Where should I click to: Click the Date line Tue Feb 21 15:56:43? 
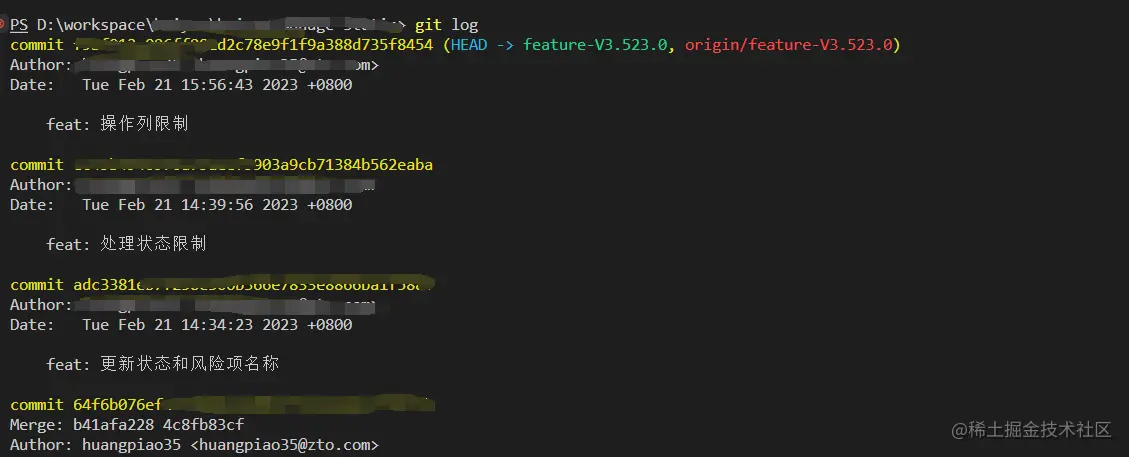click(x=217, y=85)
